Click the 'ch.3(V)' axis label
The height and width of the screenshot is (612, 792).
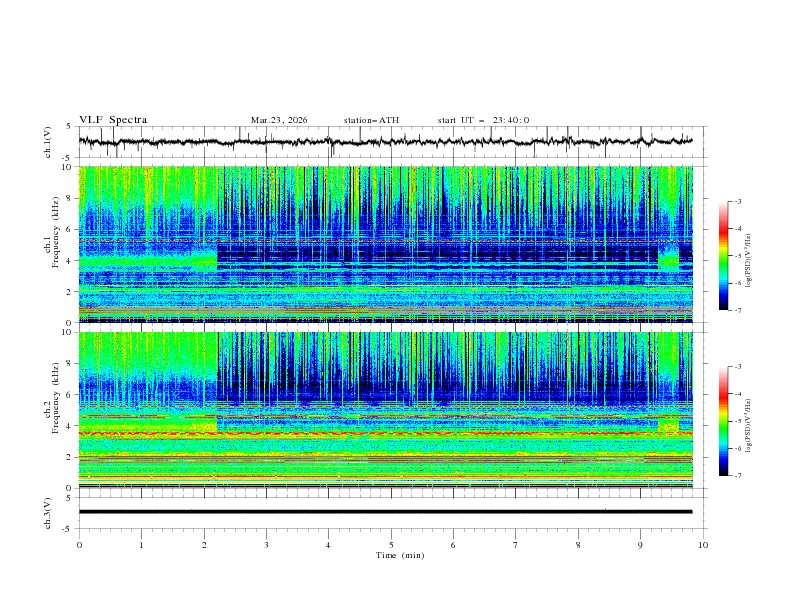pyautogui.click(x=48, y=513)
